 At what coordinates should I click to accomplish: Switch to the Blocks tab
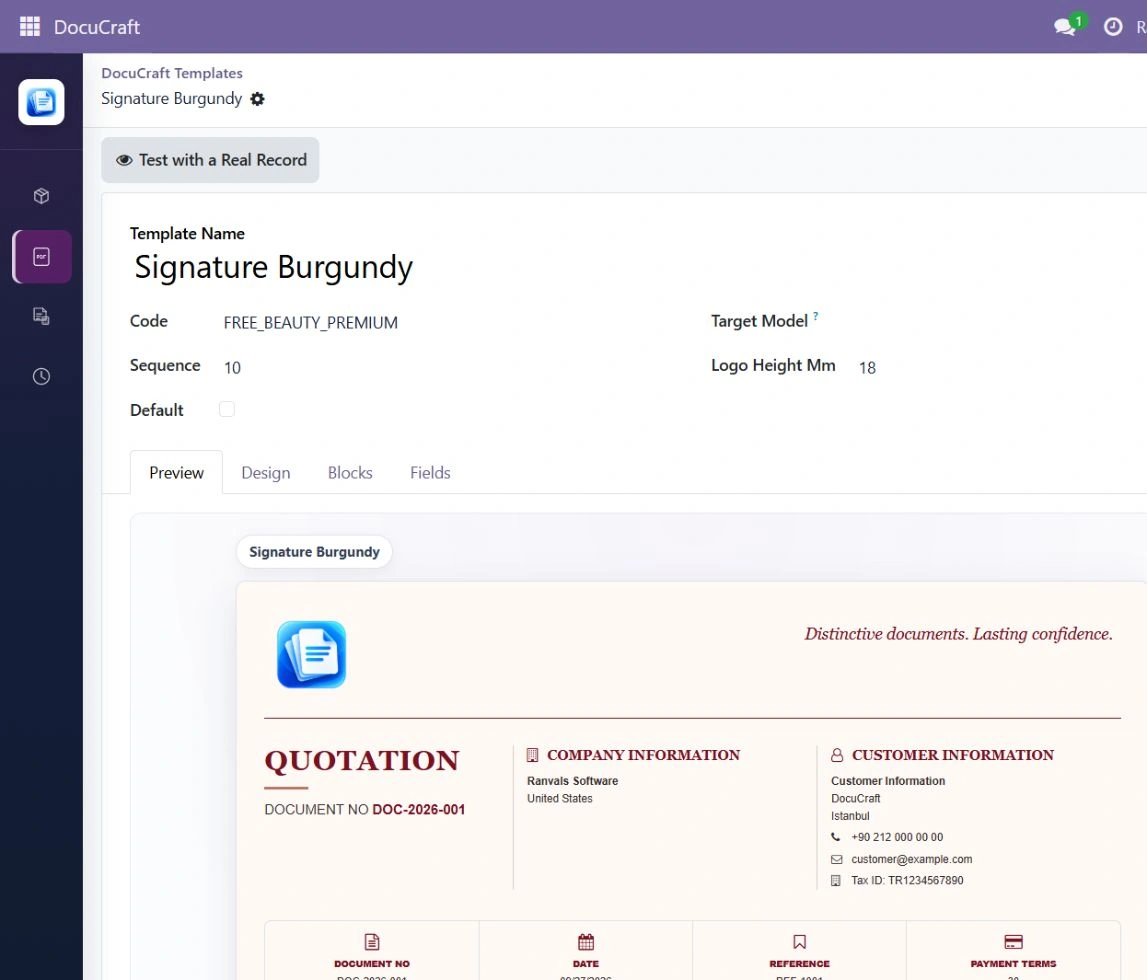point(350,473)
